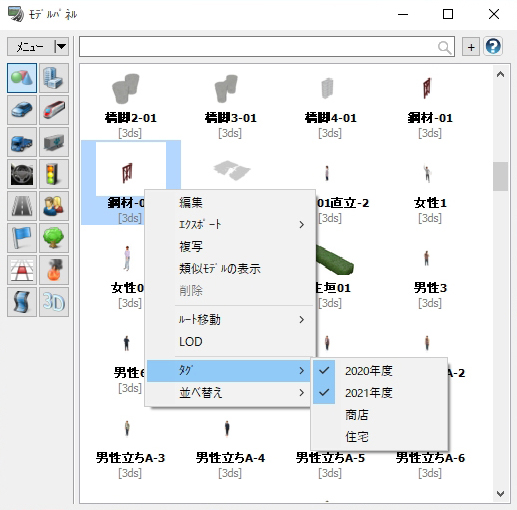Click the plus add model button
The image size is (517, 510).
471,47
